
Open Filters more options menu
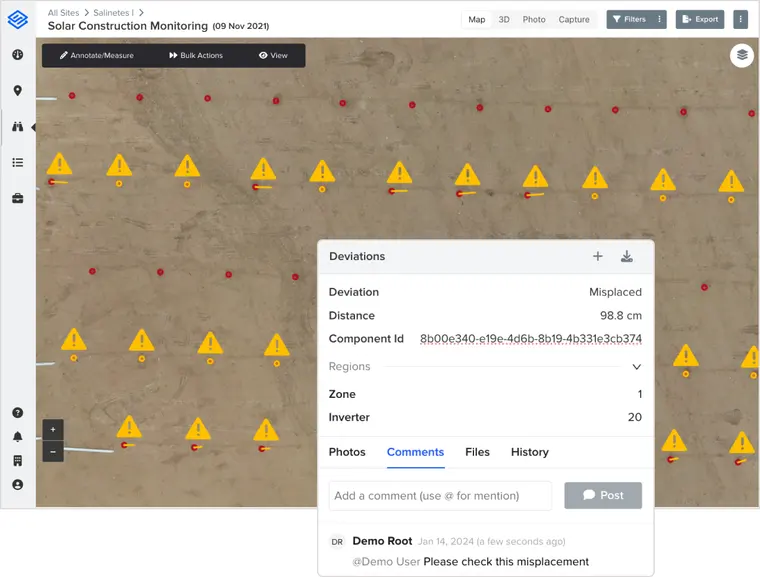click(659, 19)
